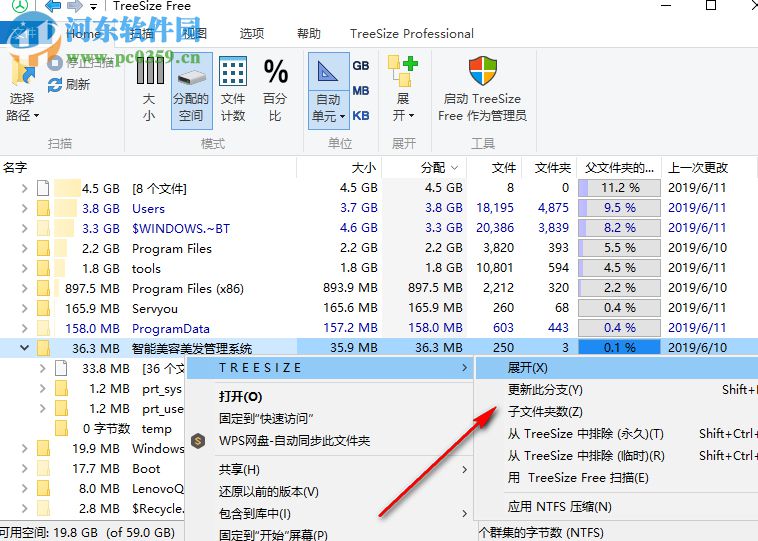Click the Program Files folder icon
Screen dimensions: 758x541
[44, 249]
